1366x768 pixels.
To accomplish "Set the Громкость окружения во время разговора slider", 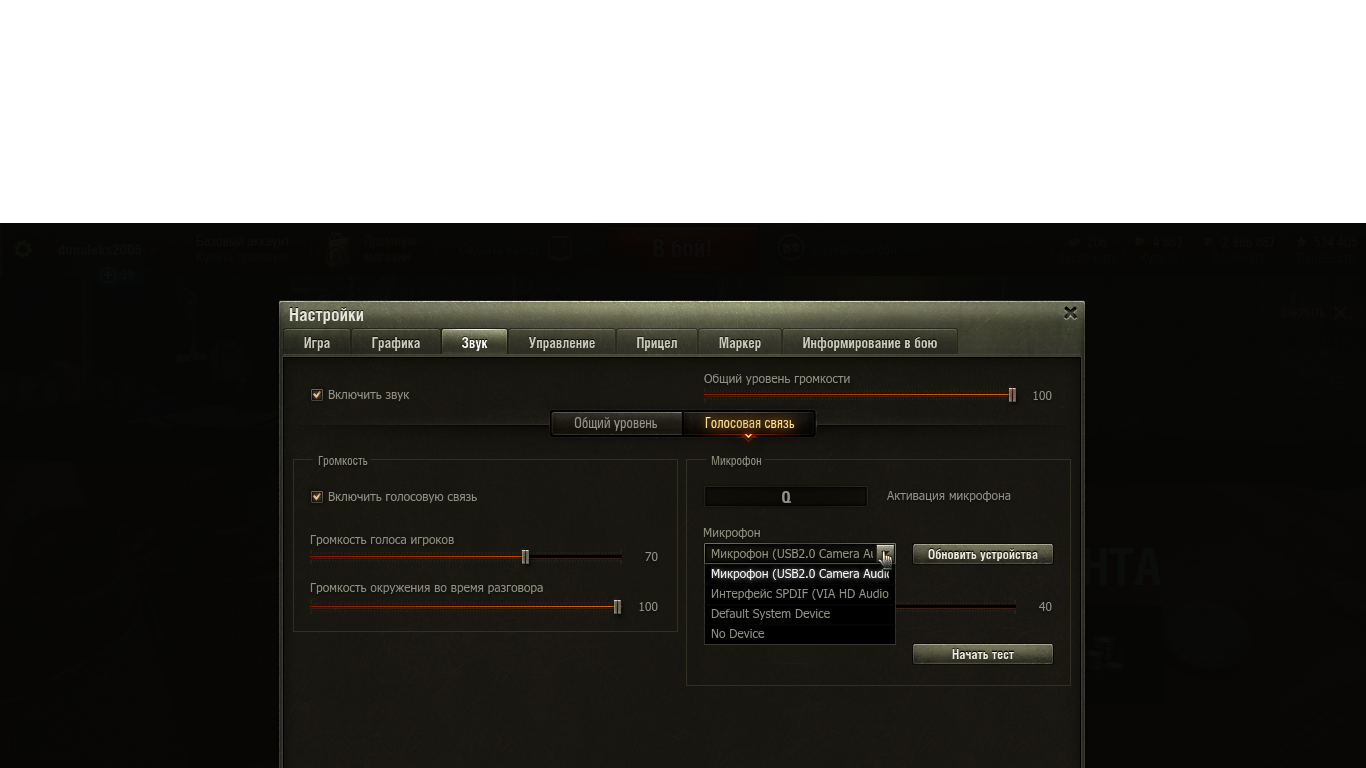I will click(x=466, y=606).
